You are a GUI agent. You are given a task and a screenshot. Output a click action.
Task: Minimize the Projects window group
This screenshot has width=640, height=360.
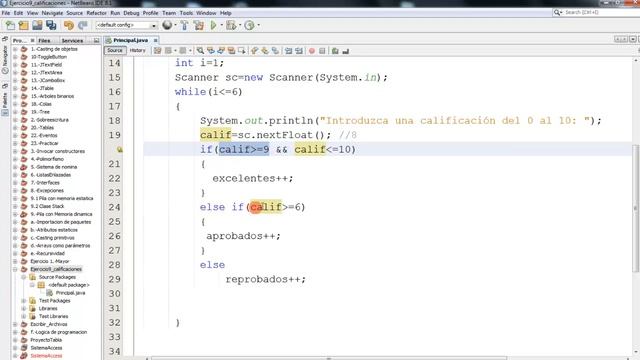pyautogui.click(x=96, y=40)
